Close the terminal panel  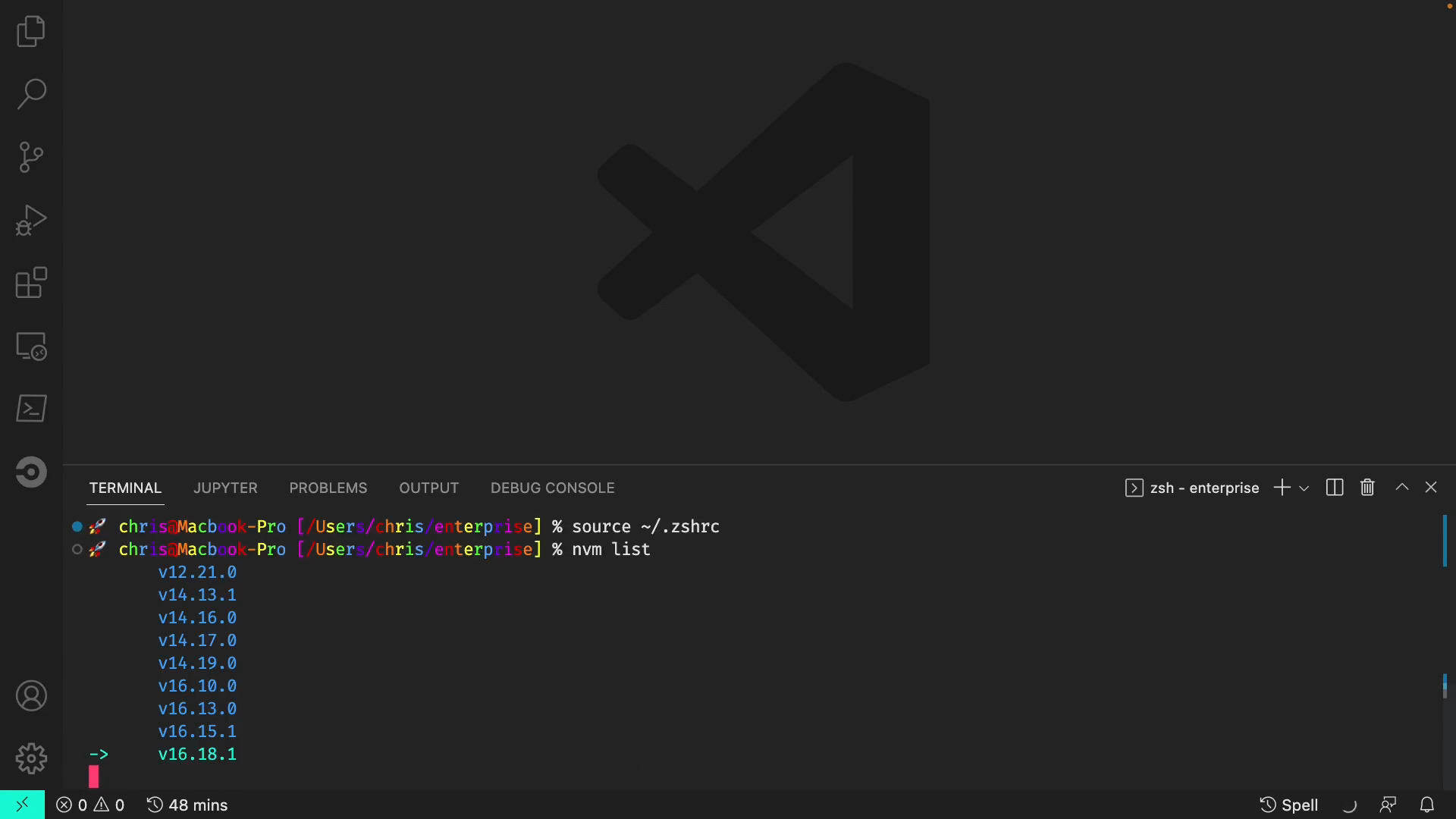(x=1431, y=487)
